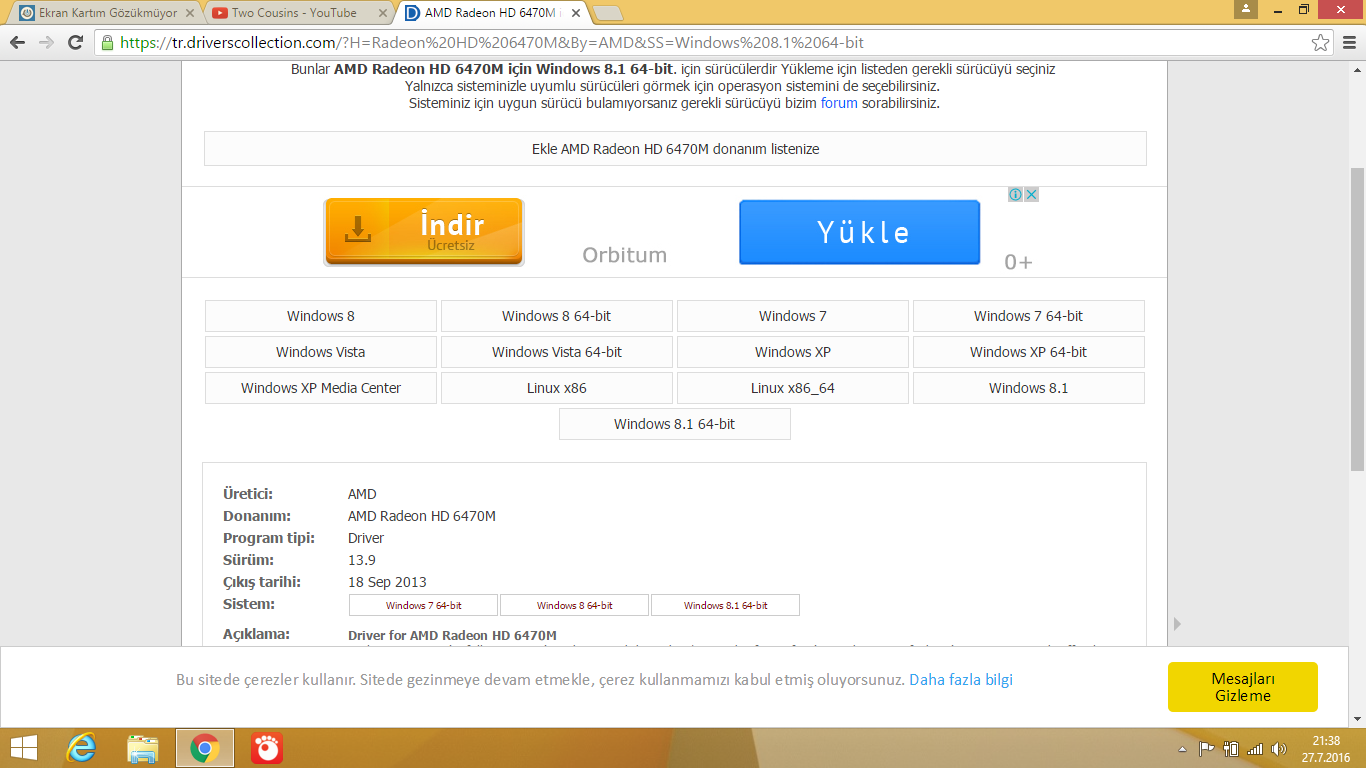Click the Windows Start button
Image resolution: width=1366 pixels, height=768 pixels.
pyautogui.click(x=23, y=747)
